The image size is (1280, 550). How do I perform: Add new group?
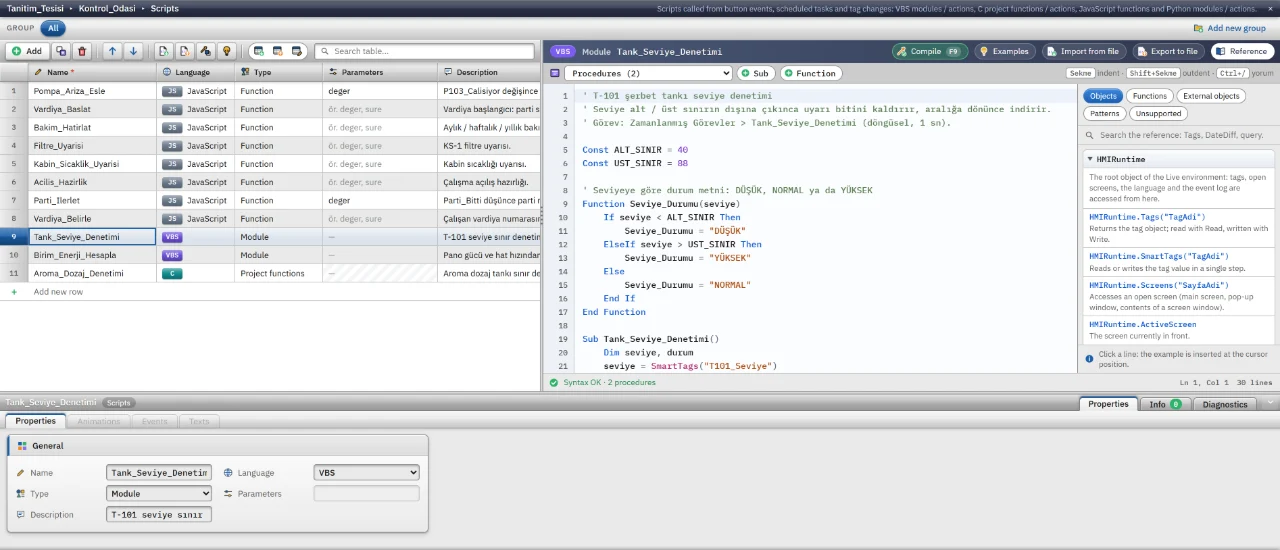pos(1228,28)
